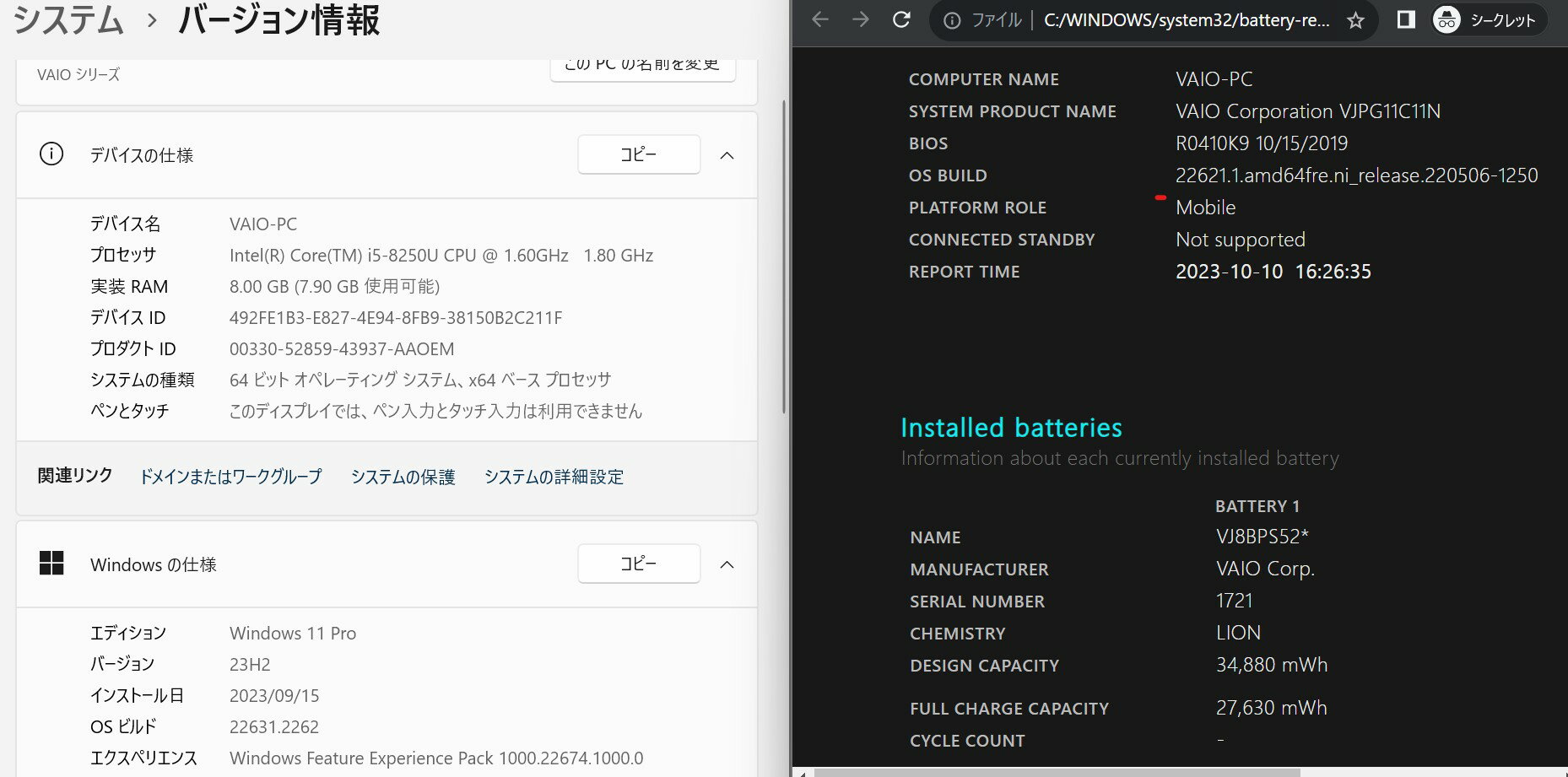Click the Settings window vertical scrollbar
1568x777 pixels.
pos(784,257)
